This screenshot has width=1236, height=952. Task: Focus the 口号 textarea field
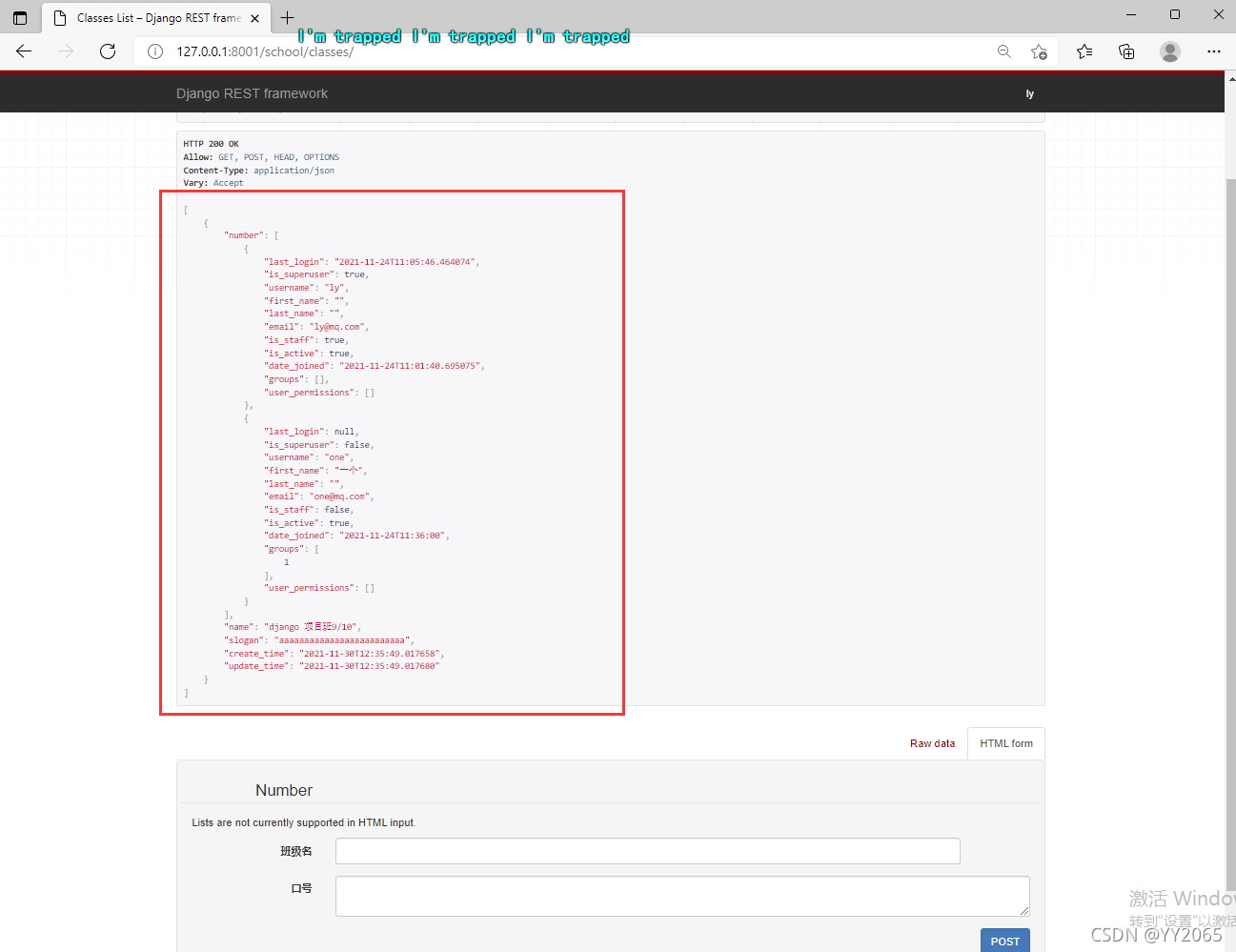pos(682,896)
